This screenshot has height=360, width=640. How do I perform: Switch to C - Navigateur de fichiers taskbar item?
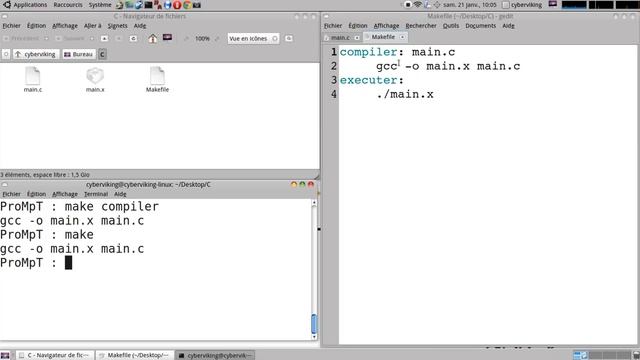point(55,356)
